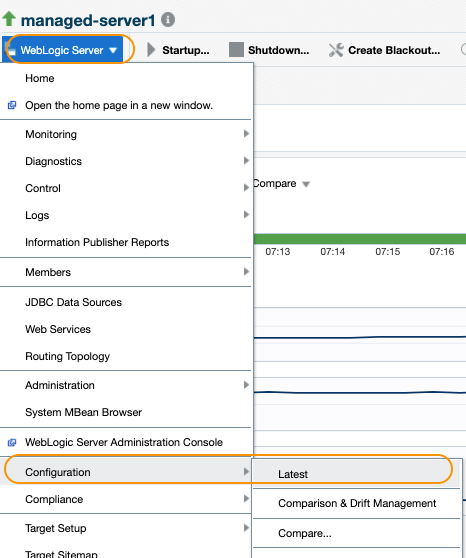Open the Administration submenu
The height and width of the screenshot is (558, 466).
coord(126,385)
